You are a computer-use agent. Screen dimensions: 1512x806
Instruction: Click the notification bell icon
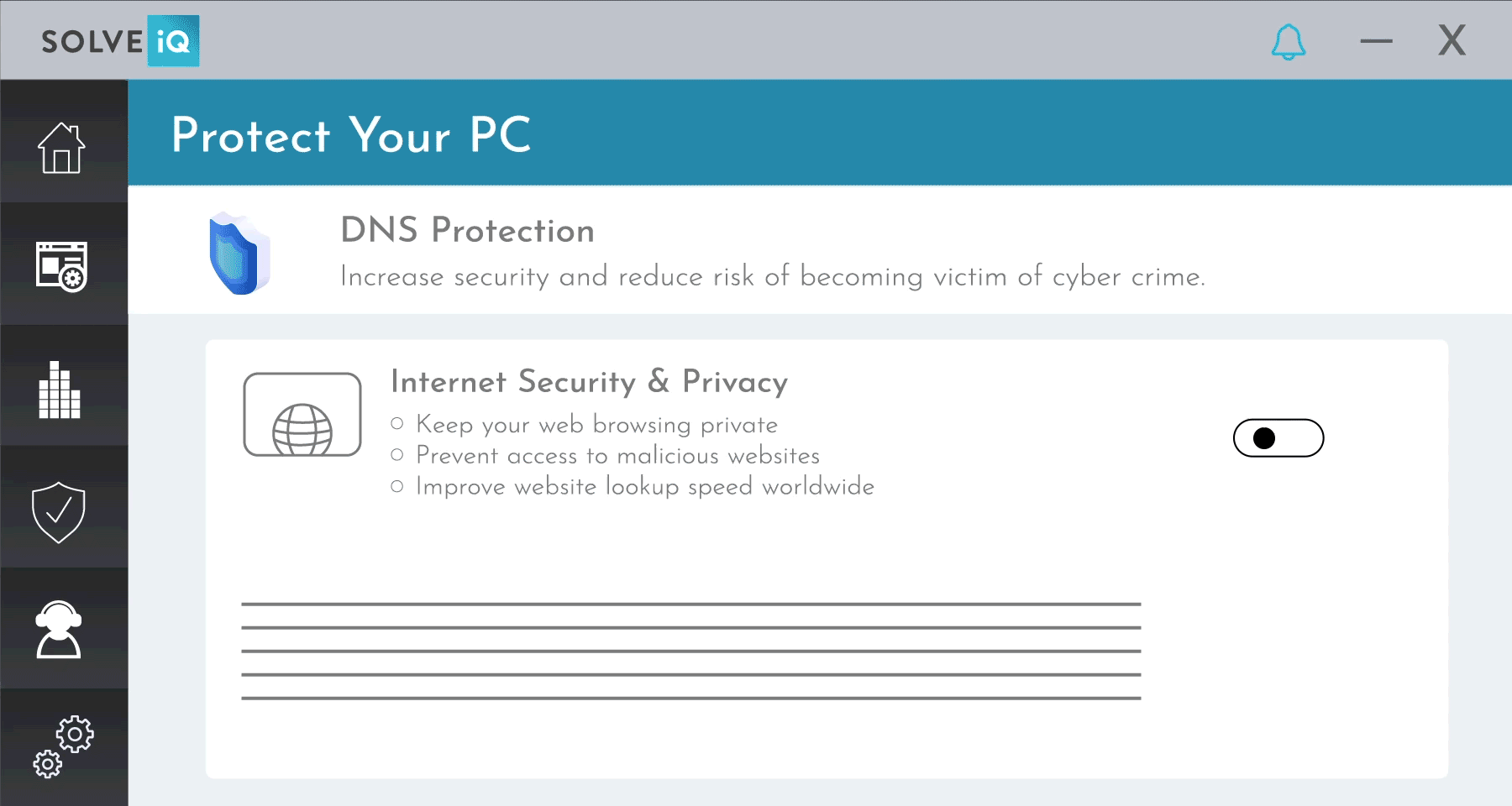click(x=1289, y=42)
